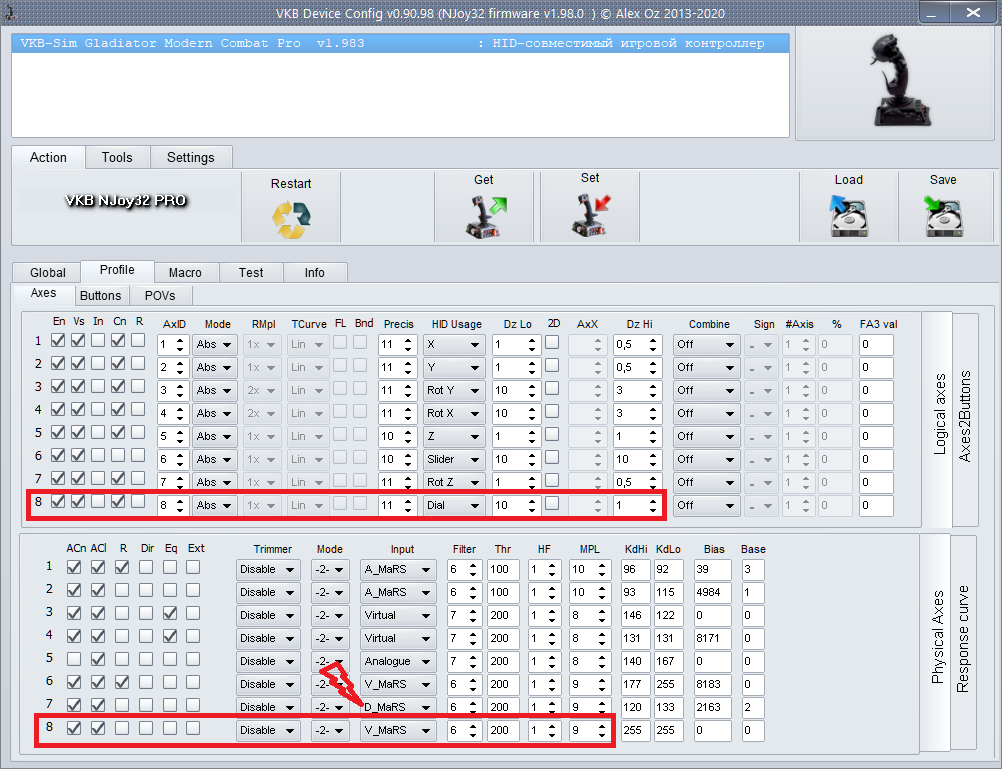Toggle 2D checkbox for logical axis 4

pyautogui.click(x=552, y=411)
